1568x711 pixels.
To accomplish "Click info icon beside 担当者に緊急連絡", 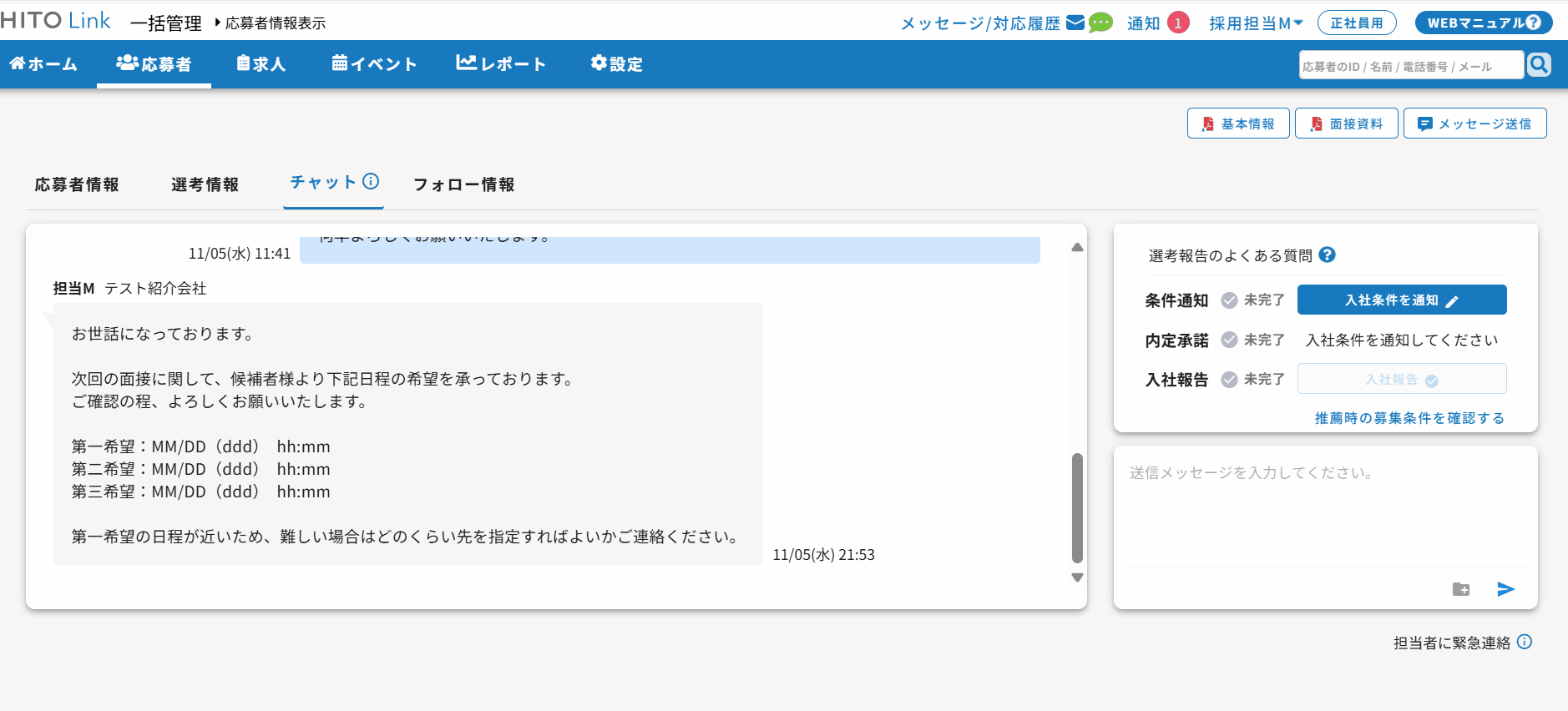I will pos(1525,642).
